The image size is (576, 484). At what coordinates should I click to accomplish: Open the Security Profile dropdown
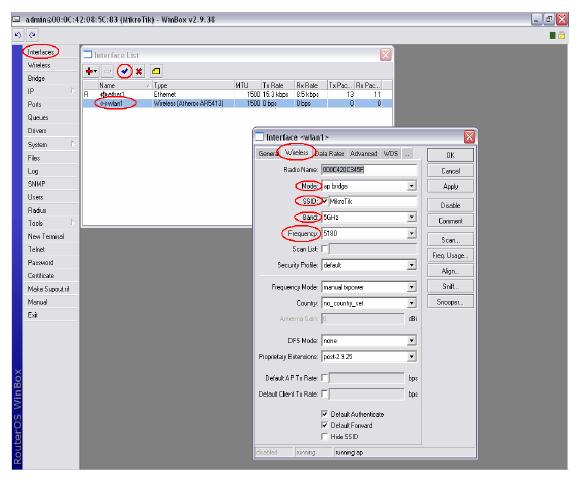click(x=411, y=265)
